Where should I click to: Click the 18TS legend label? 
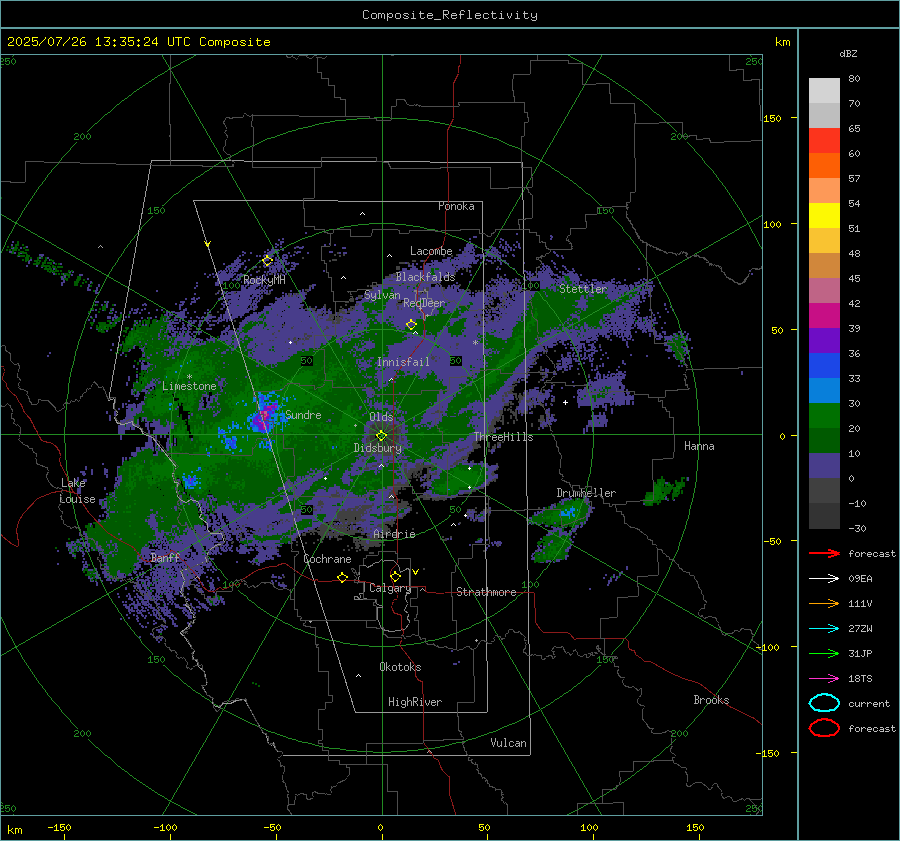(x=860, y=679)
